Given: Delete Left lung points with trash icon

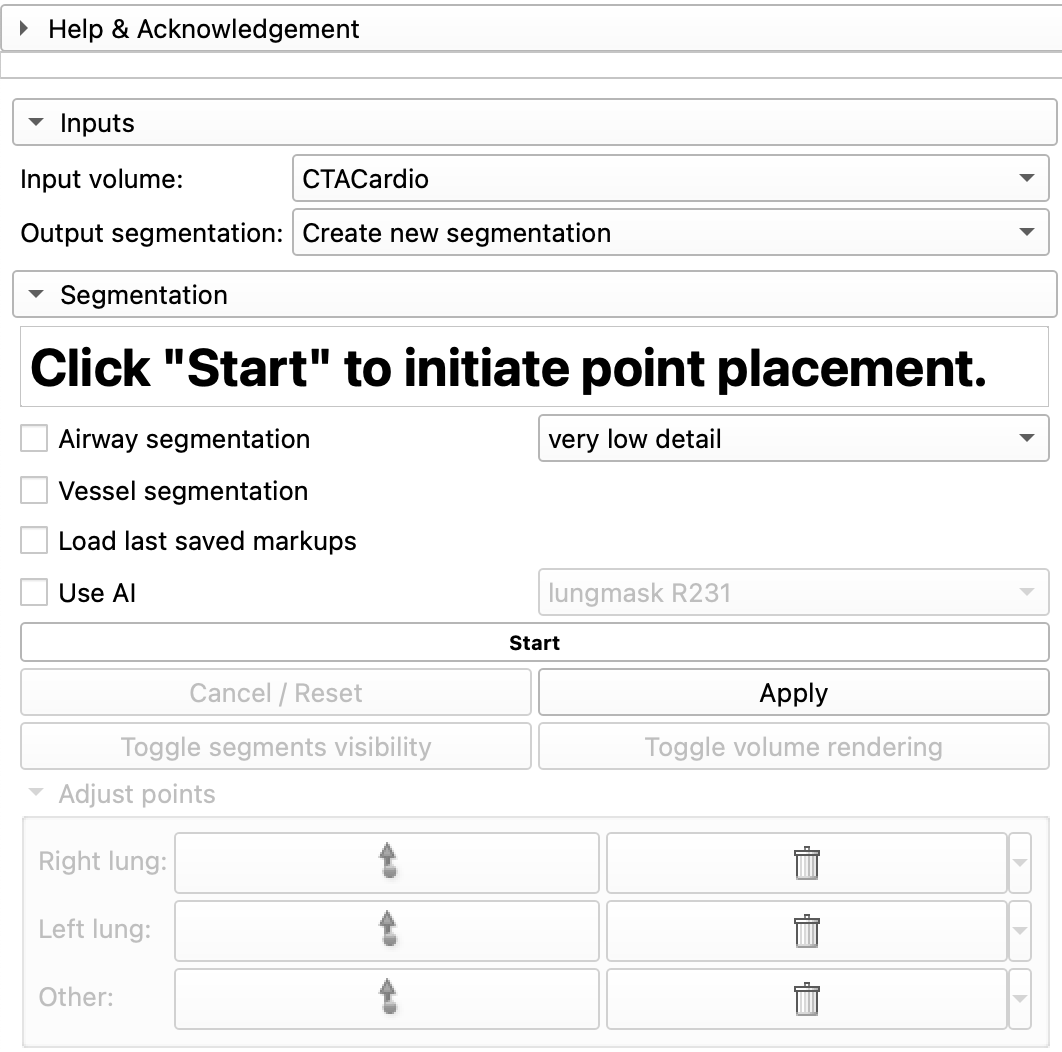Looking at the screenshot, I should pyautogui.click(x=807, y=930).
